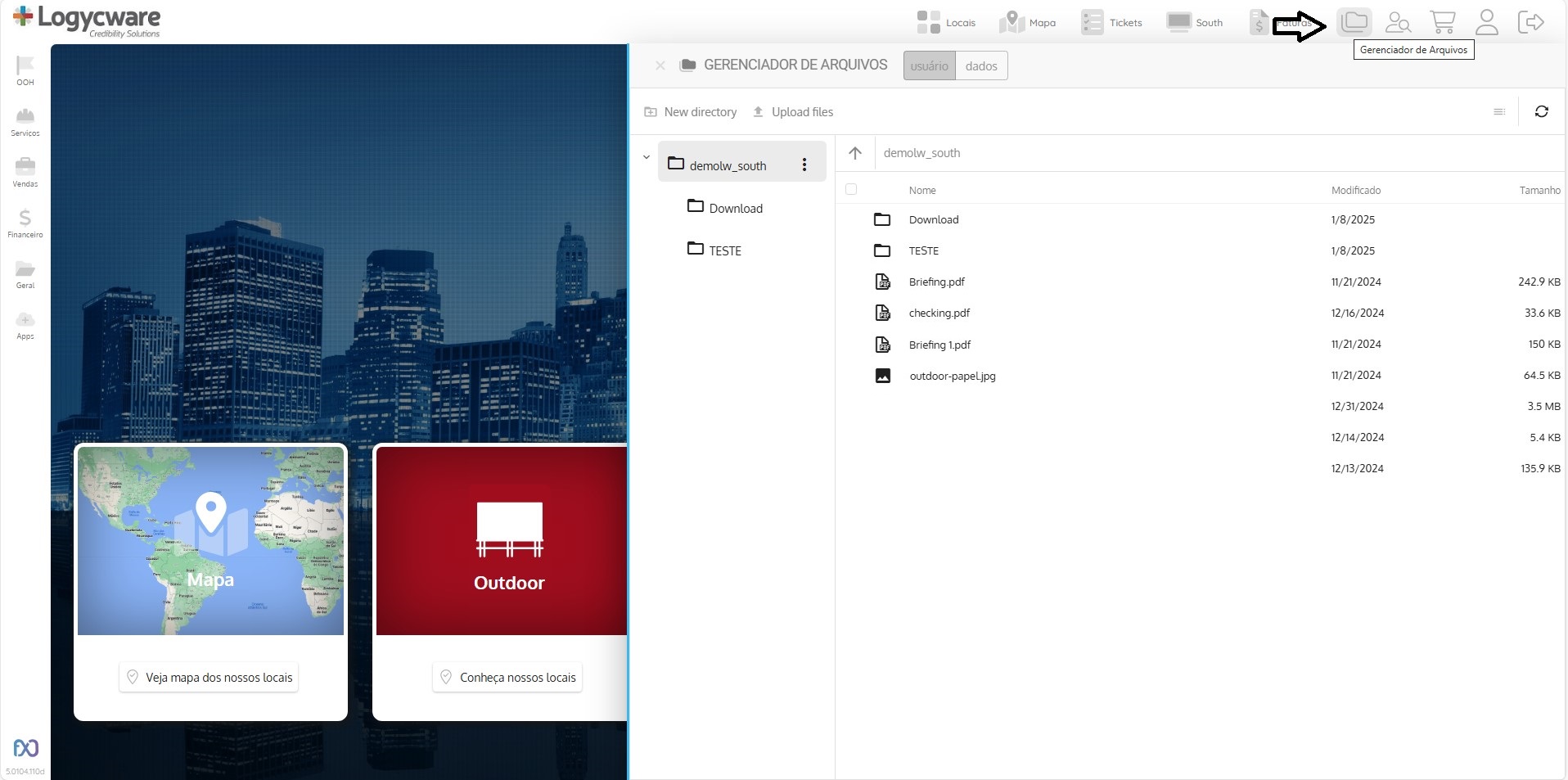Switch to the usuário tab
The image size is (1568, 780).
tap(930, 65)
